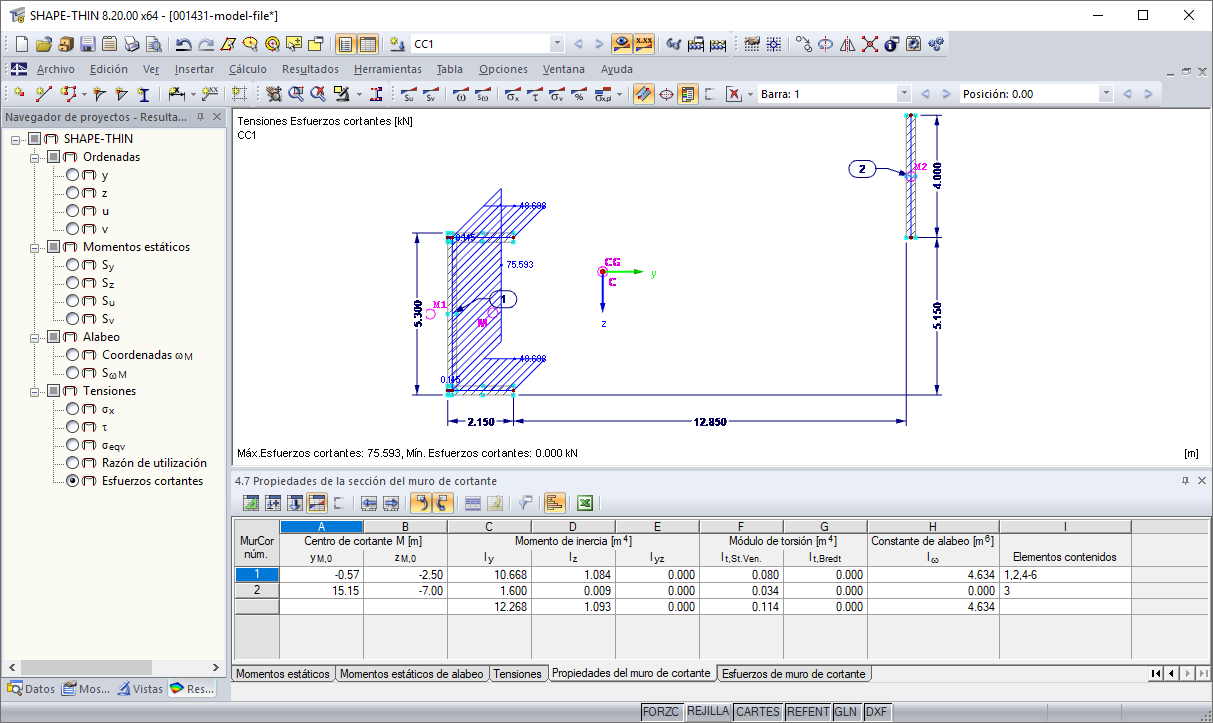Go to previous table arrow icon
The height and width of the screenshot is (723, 1213).
coord(370,503)
